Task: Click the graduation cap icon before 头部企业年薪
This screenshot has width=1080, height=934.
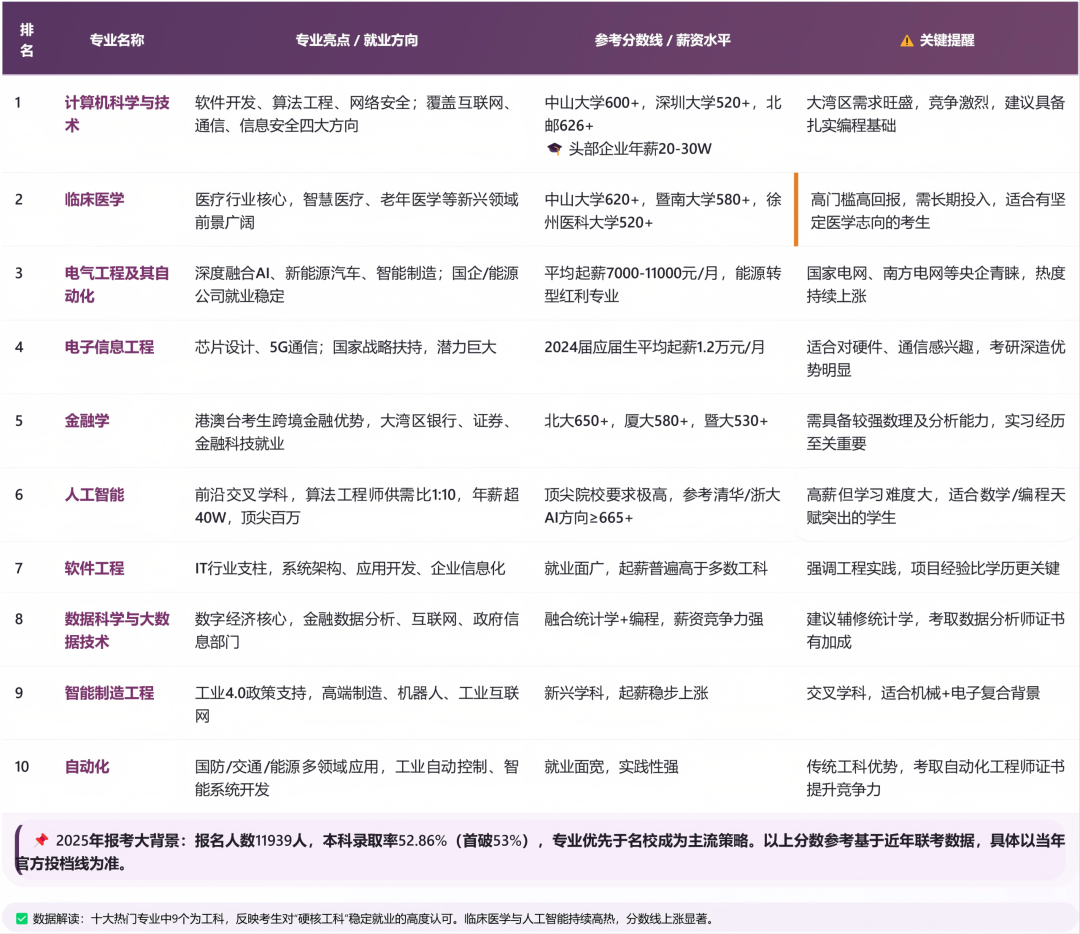Action: pyautogui.click(x=554, y=149)
